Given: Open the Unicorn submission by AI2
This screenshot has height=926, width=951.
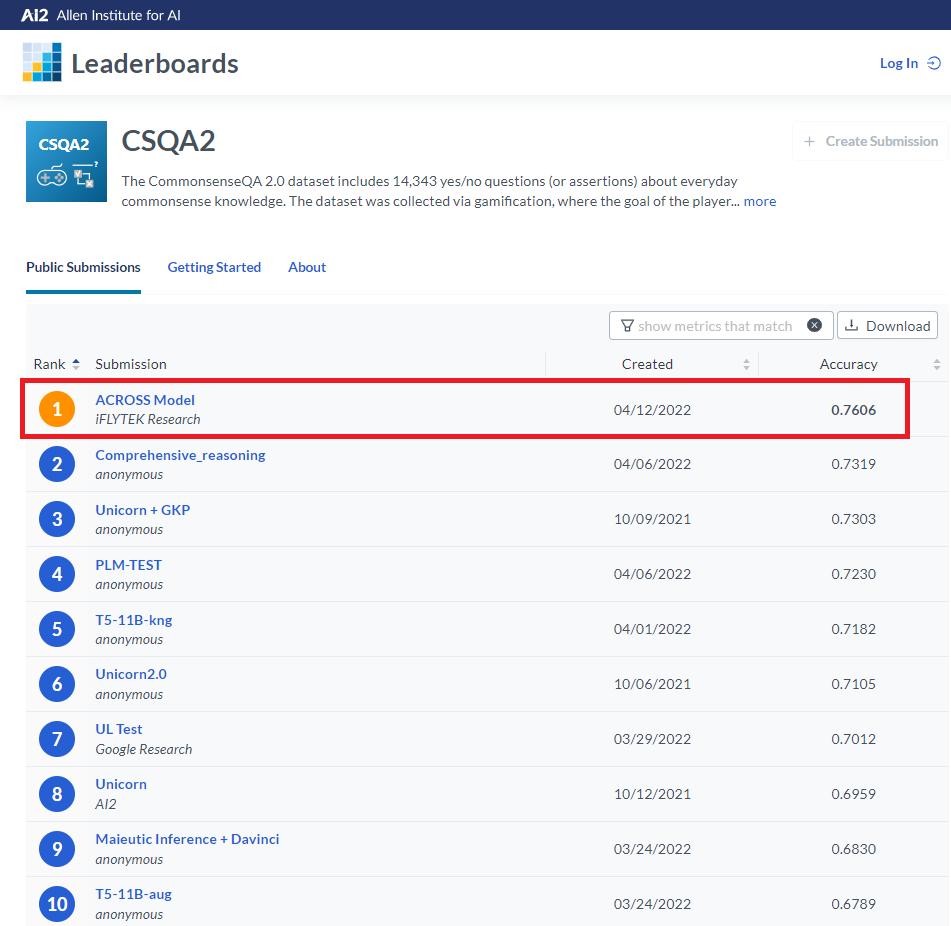Looking at the screenshot, I should click(121, 784).
